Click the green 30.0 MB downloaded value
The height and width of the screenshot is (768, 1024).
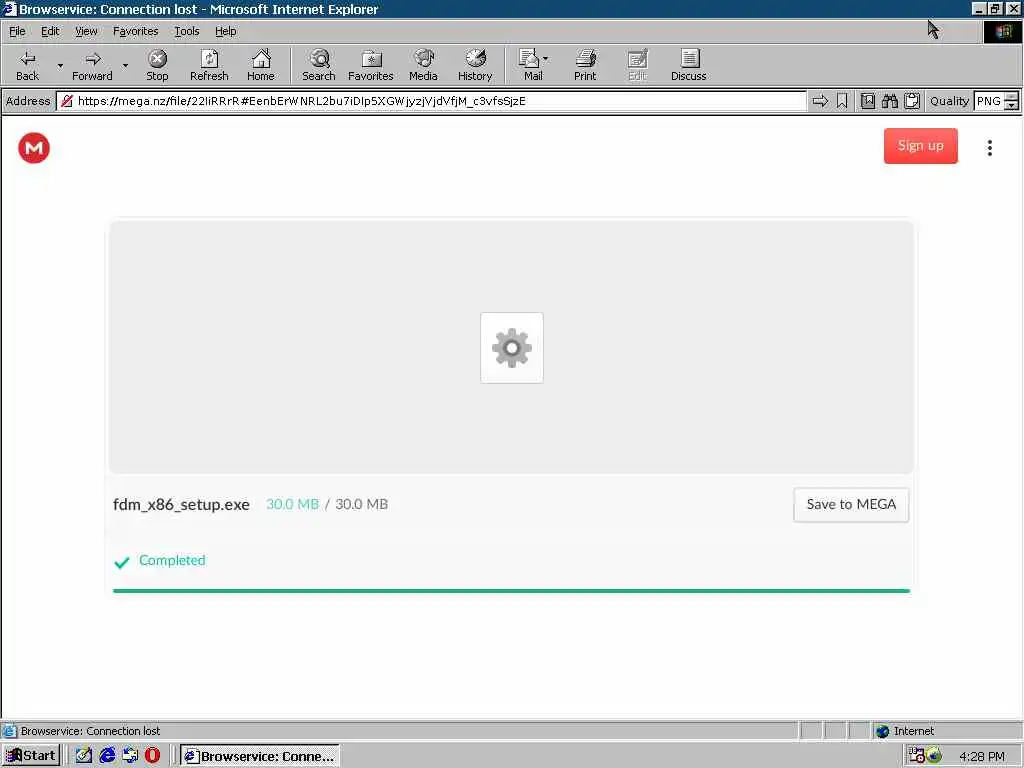point(292,504)
